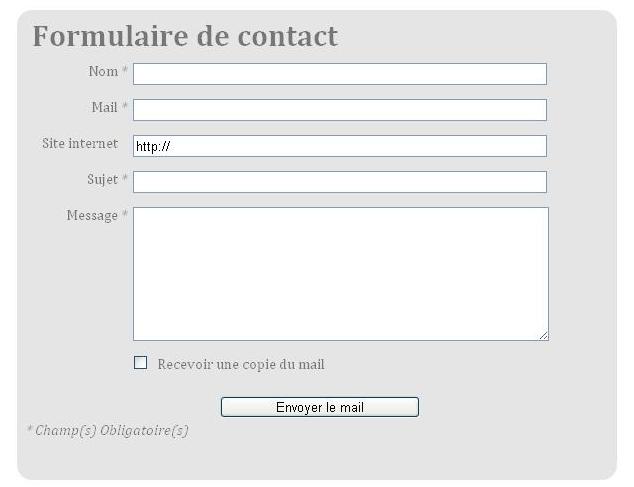Click the Recevoir une copie du mail label text

[x=241, y=364]
